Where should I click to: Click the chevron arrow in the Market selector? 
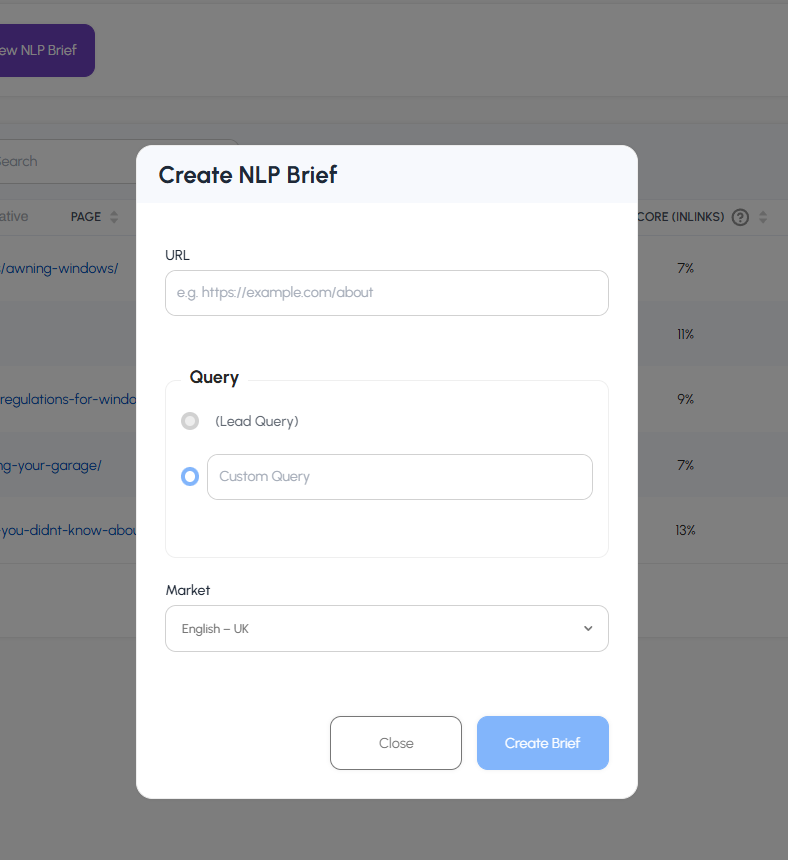588,628
